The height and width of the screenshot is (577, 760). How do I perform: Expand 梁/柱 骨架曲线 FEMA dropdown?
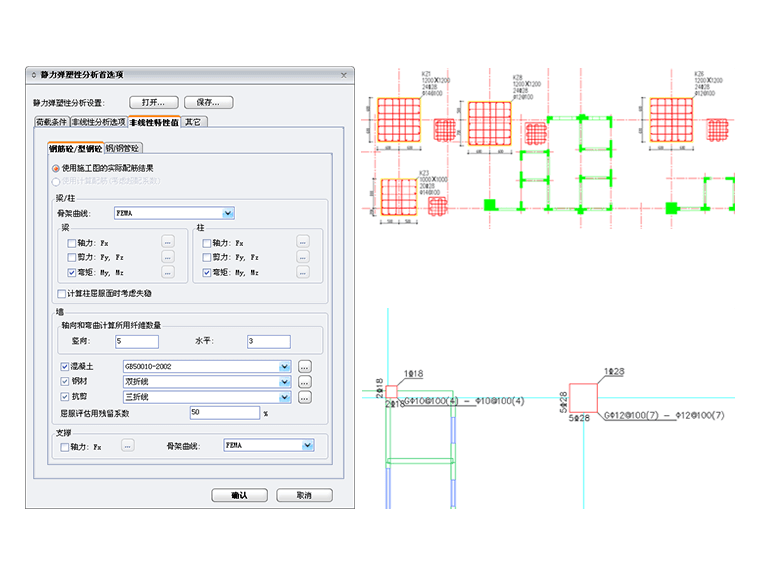tap(228, 213)
